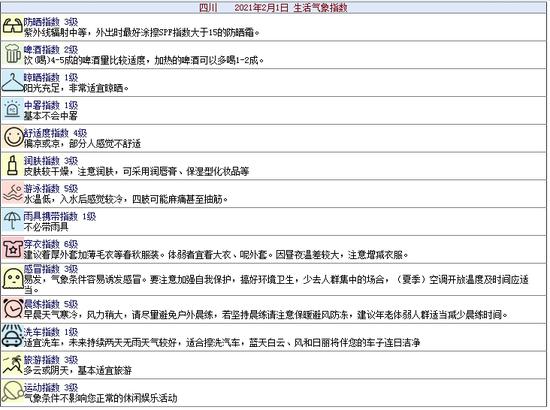This screenshot has height=410, width=550.
Task: Click the T-shirt icon for 穿衣指数
Action: [13, 249]
